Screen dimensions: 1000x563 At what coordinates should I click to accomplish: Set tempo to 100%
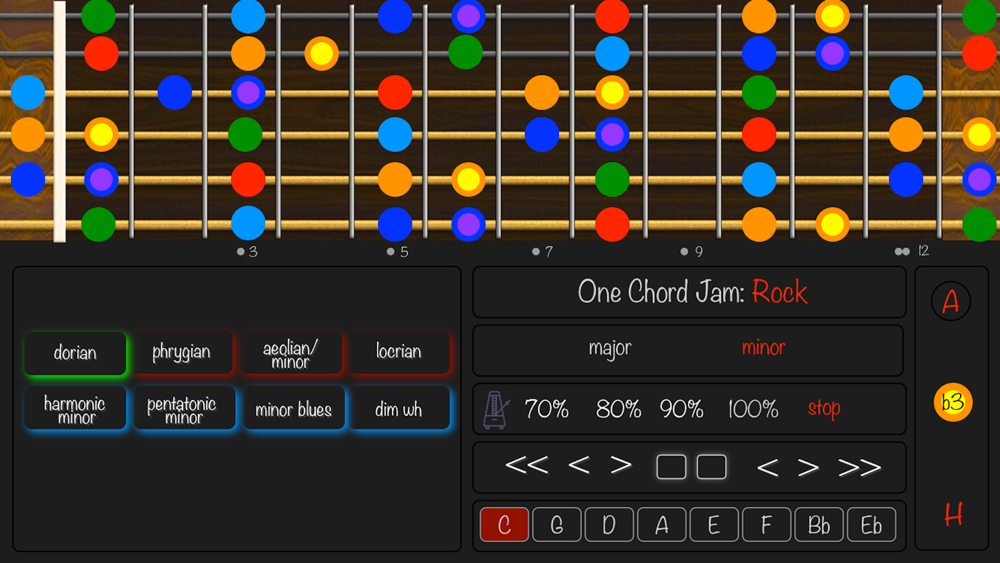click(753, 409)
